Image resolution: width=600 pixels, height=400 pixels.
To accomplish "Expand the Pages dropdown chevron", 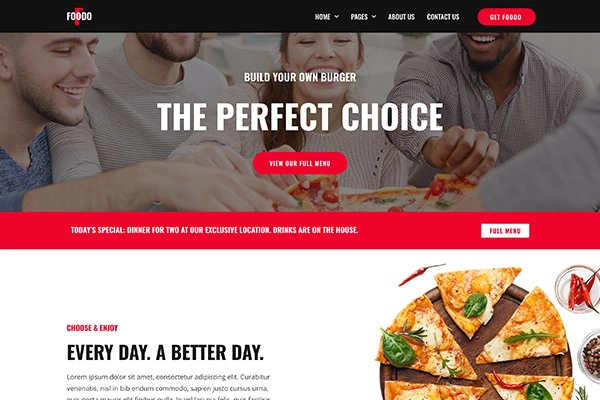I will (374, 17).
